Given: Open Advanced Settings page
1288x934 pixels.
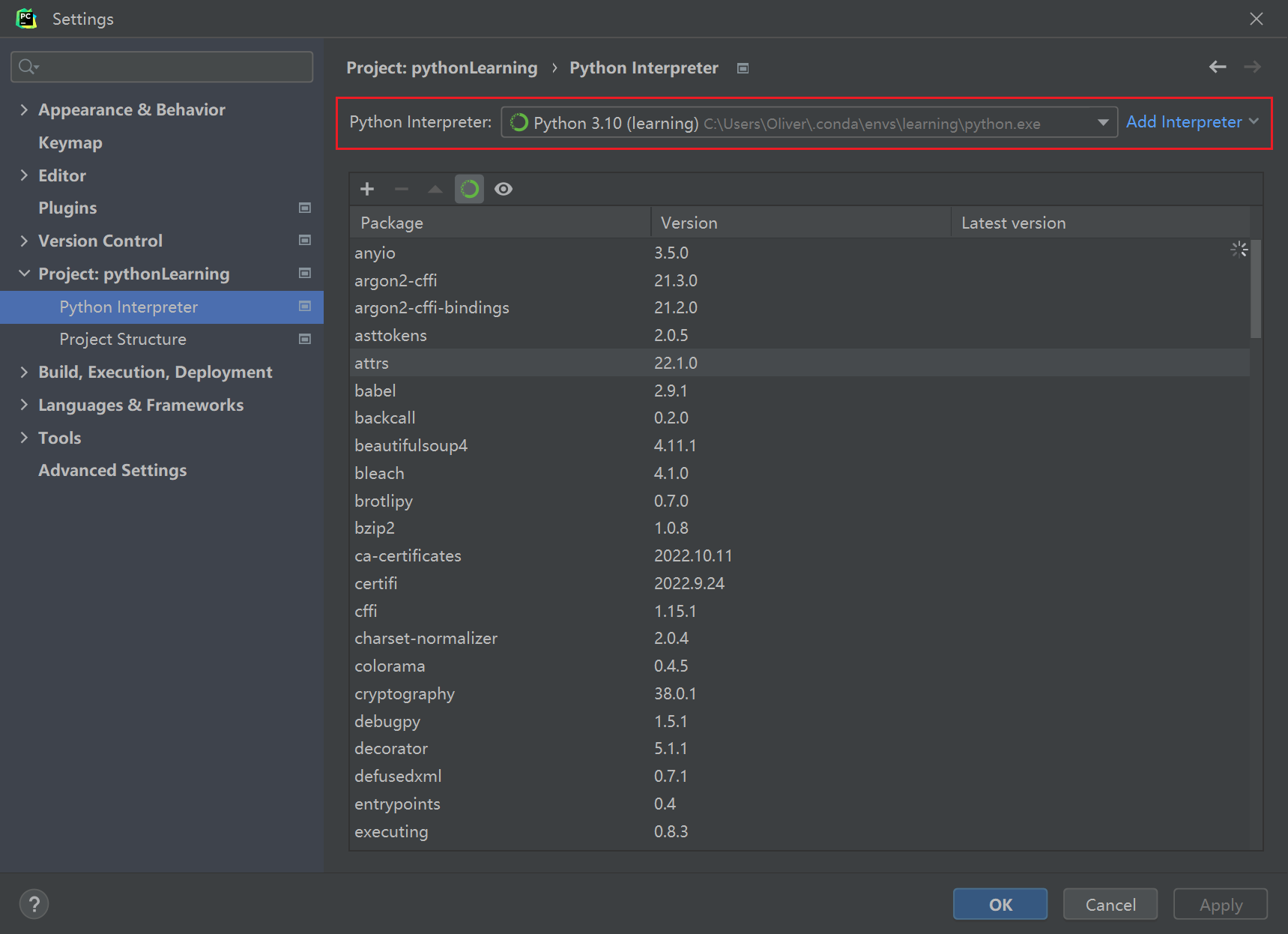Looking at the screenshot, I should tap(112, 470).
